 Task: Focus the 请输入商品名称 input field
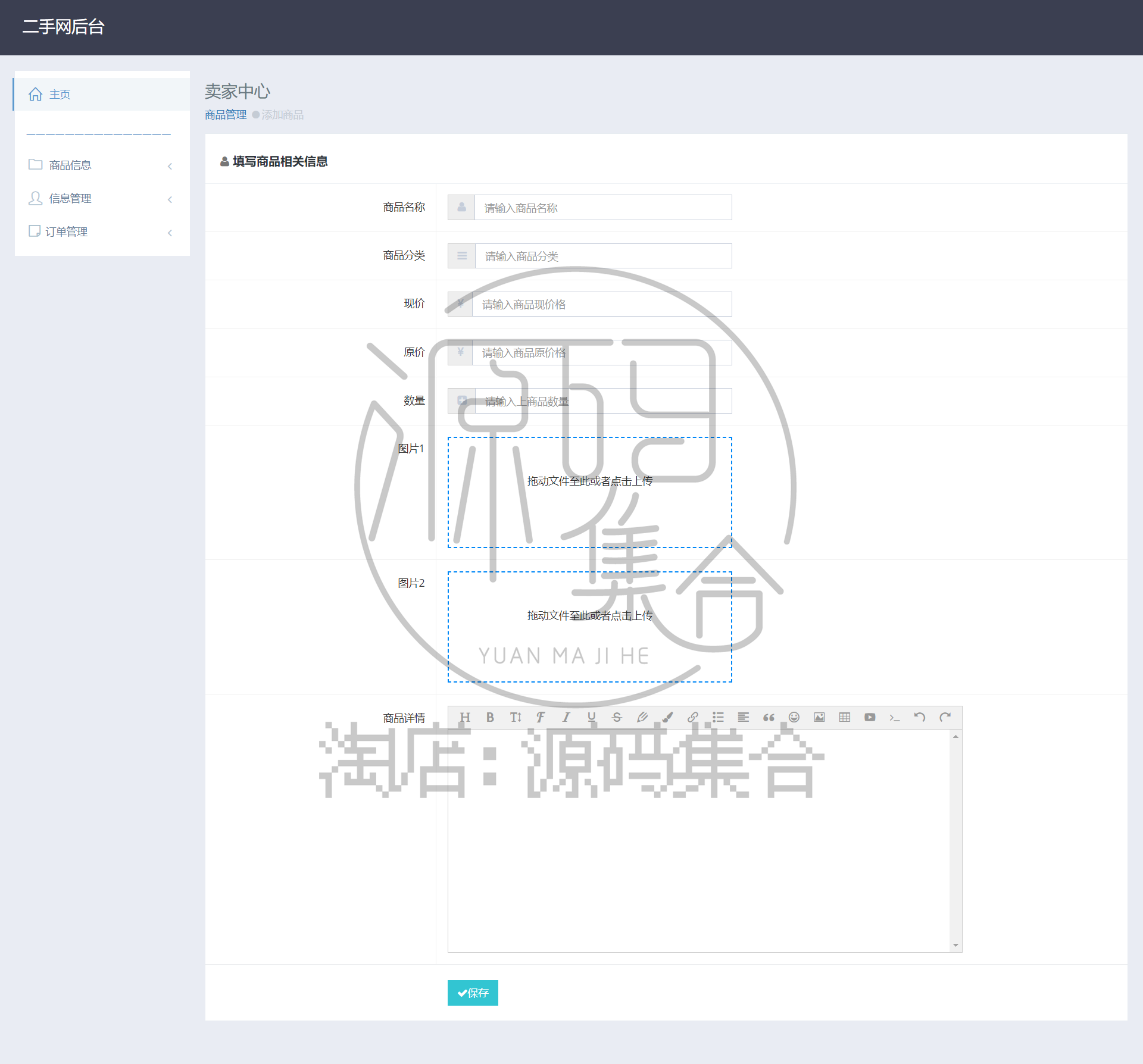coord(603,208)
